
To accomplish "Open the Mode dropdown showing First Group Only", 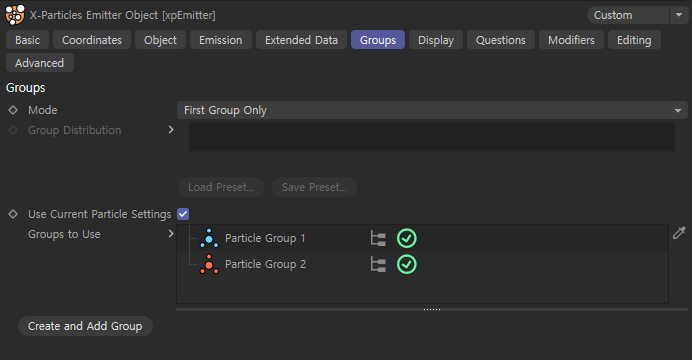I will click(432, 110).
